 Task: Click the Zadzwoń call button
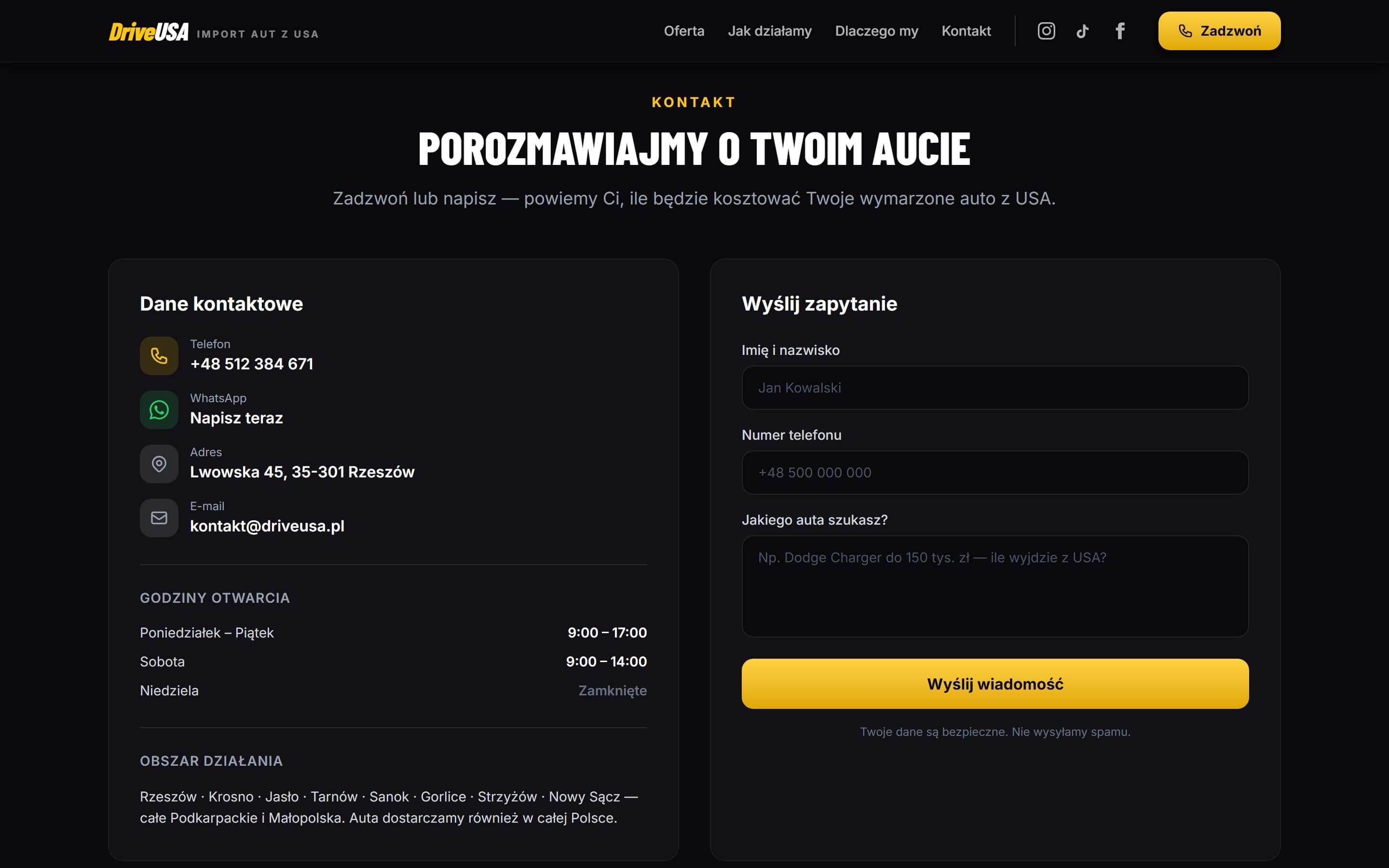1219,31
